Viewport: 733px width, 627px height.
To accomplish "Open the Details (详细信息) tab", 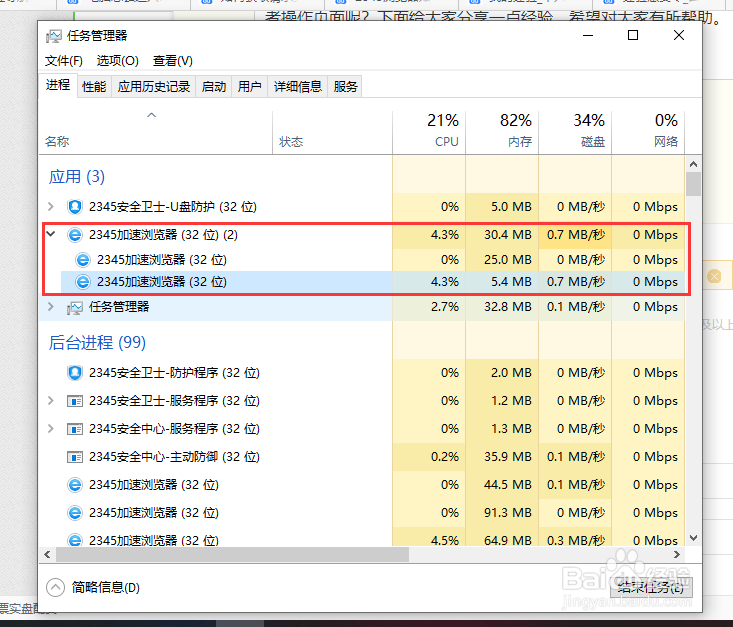I will (298, 86).
